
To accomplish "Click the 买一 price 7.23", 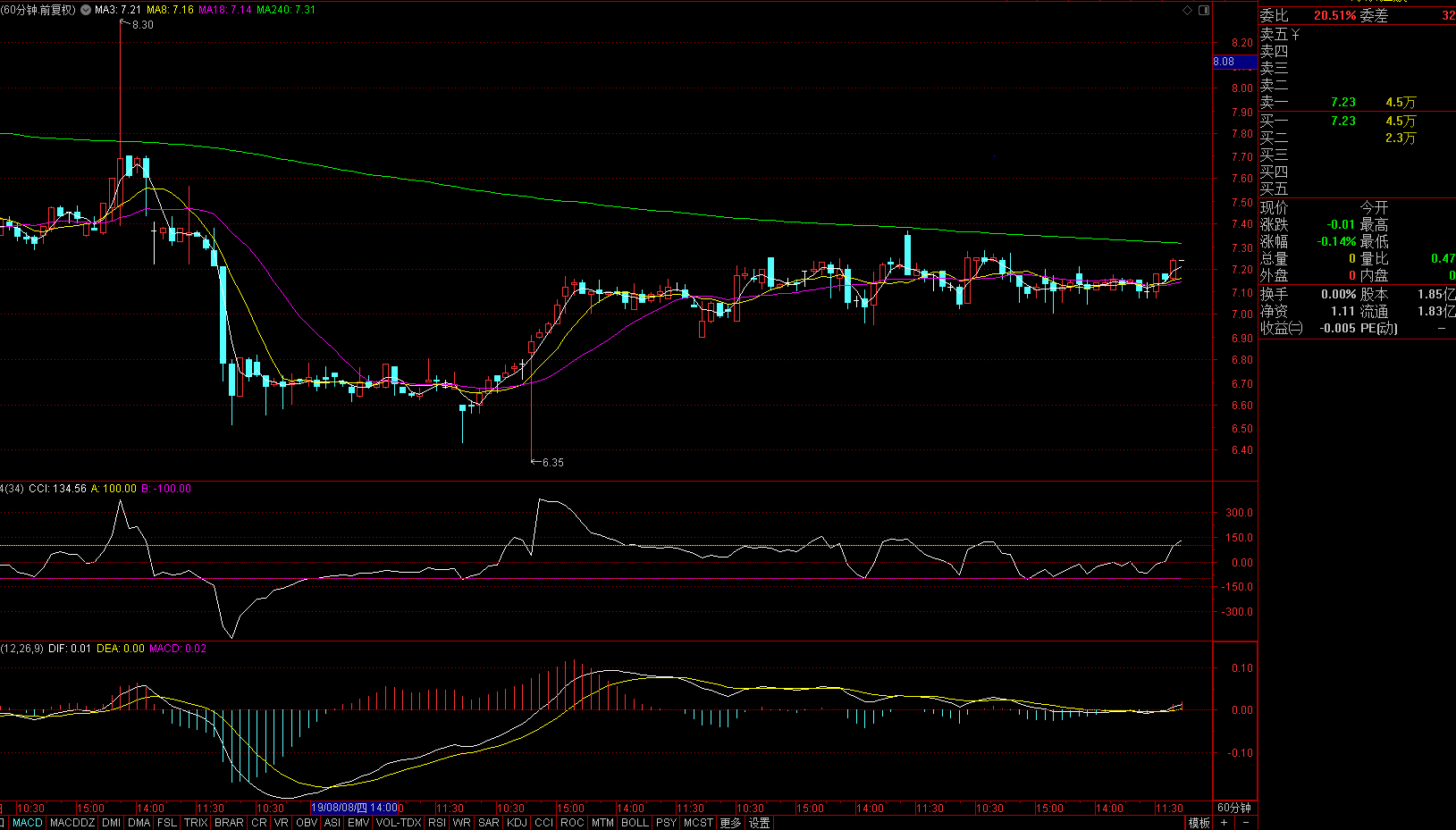I will pos(1342,121).
